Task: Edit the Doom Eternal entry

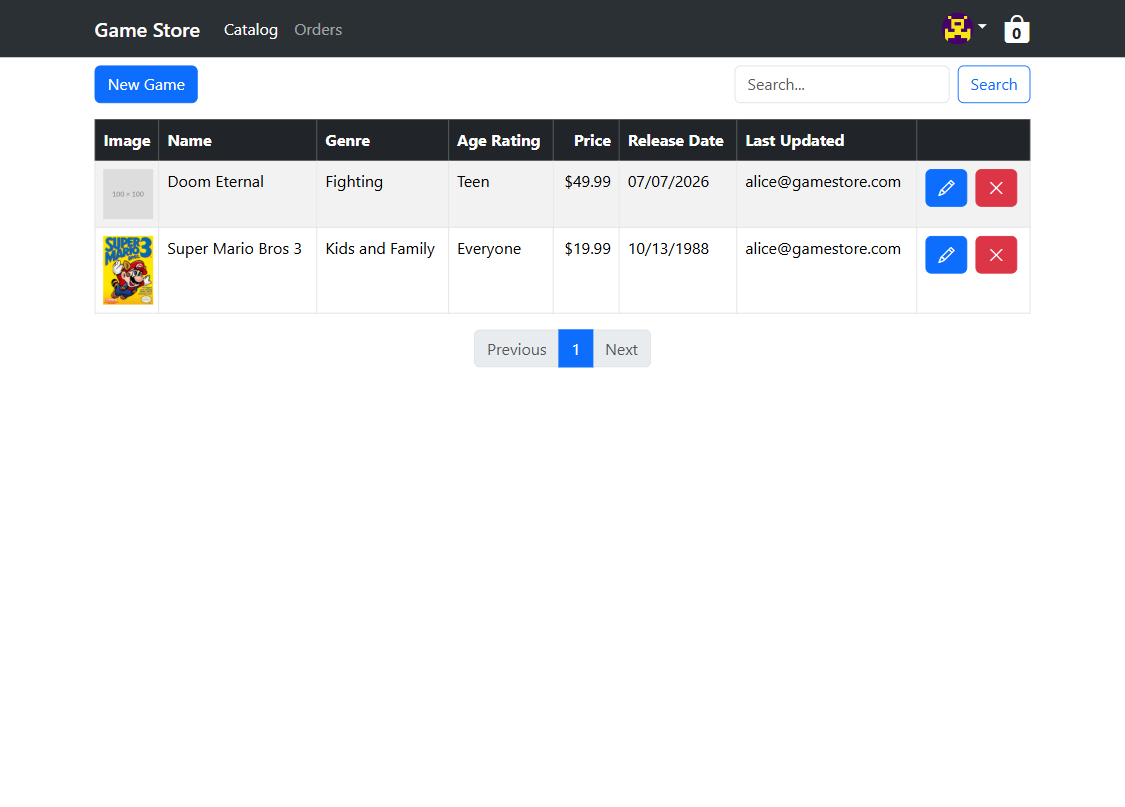Action: pos(946,188)
